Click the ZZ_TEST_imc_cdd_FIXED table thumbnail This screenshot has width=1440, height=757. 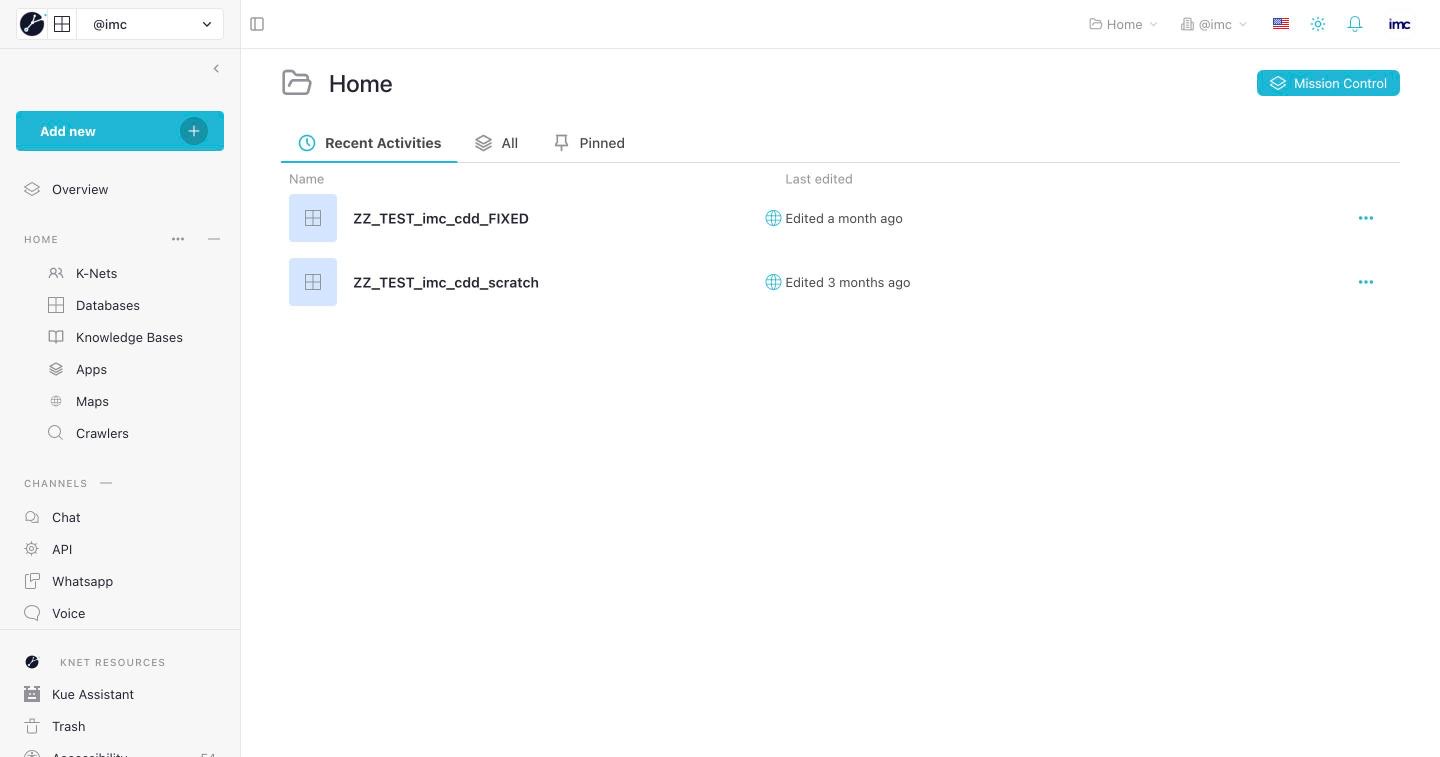pyautogui.click(x=313, y=218)
